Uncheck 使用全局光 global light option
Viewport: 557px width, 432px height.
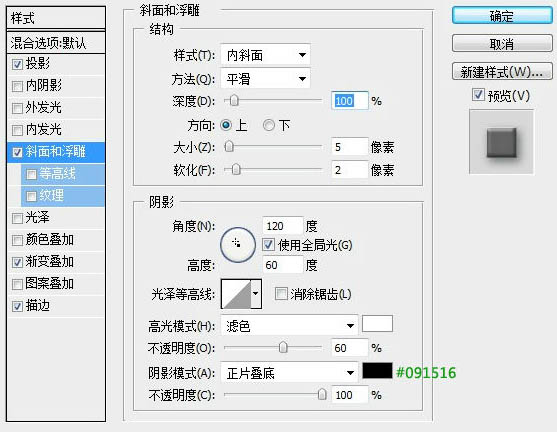[268, 244]
